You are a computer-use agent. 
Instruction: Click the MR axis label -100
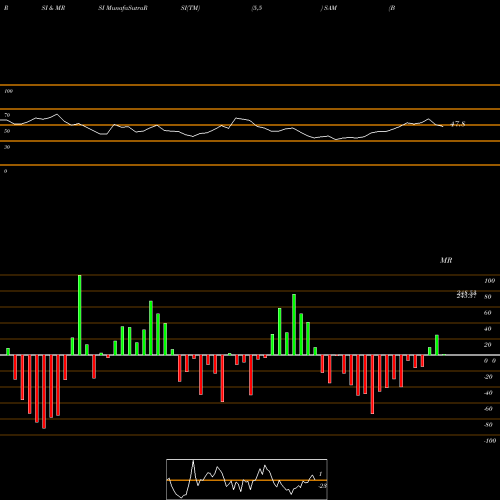pos(490,441)
